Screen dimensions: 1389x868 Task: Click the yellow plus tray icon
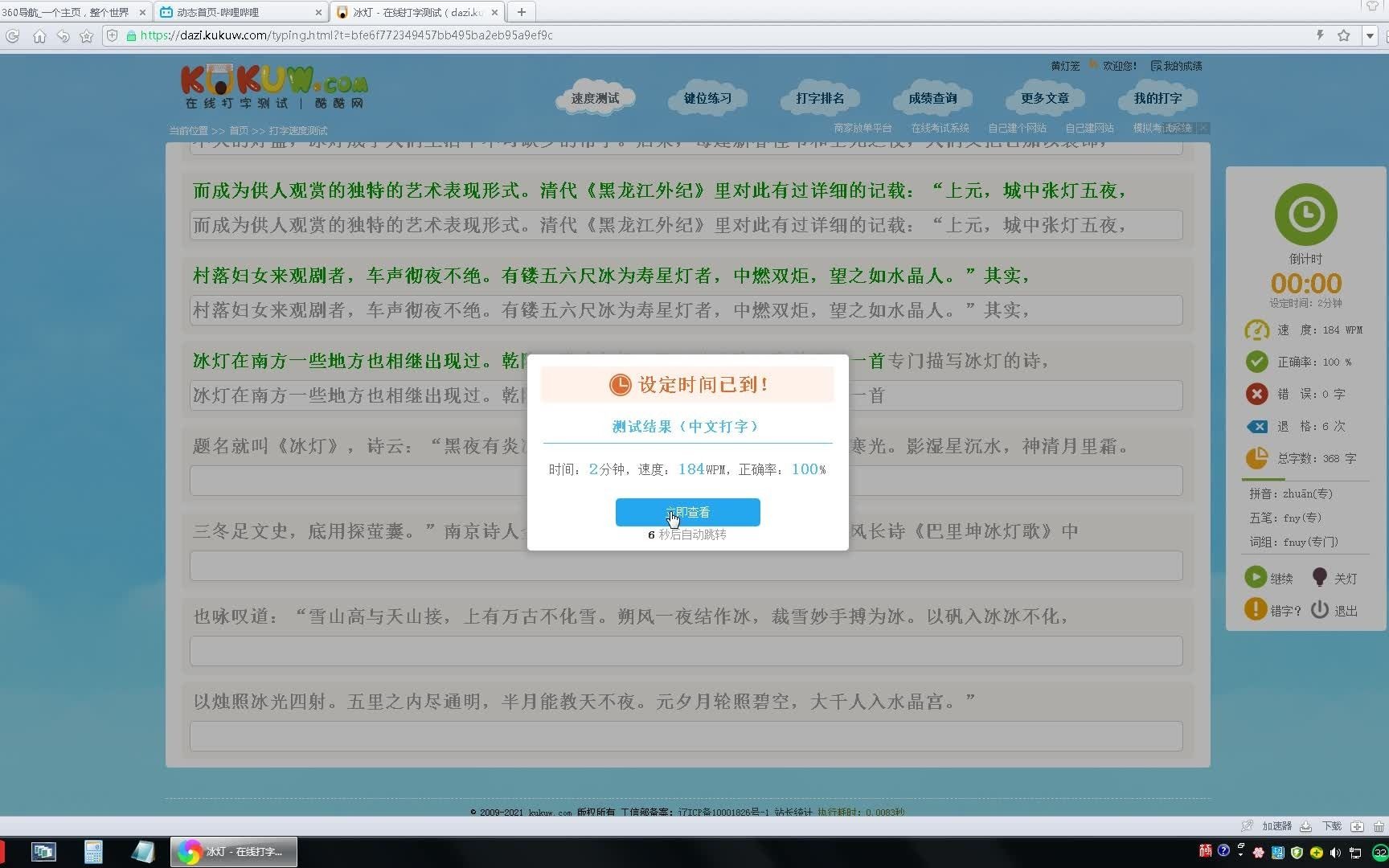pos(1317,853)
